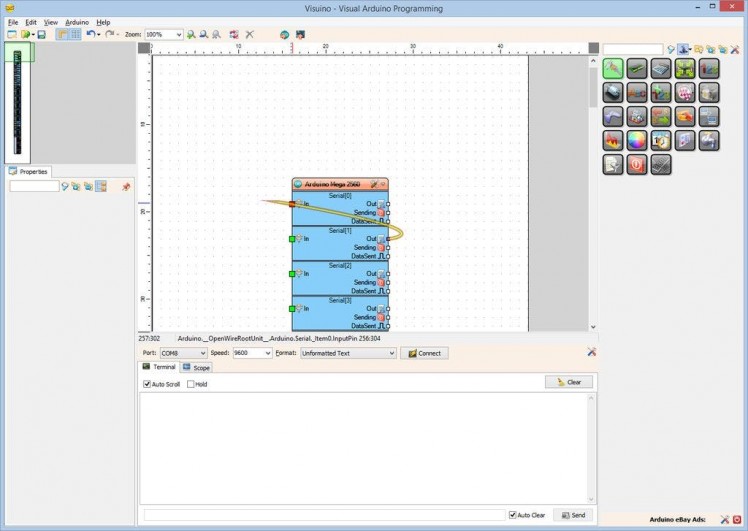This screenshot has height=531, width=748.
Task: Open the Port COM8 dropdown
Action: coord(183,353)
